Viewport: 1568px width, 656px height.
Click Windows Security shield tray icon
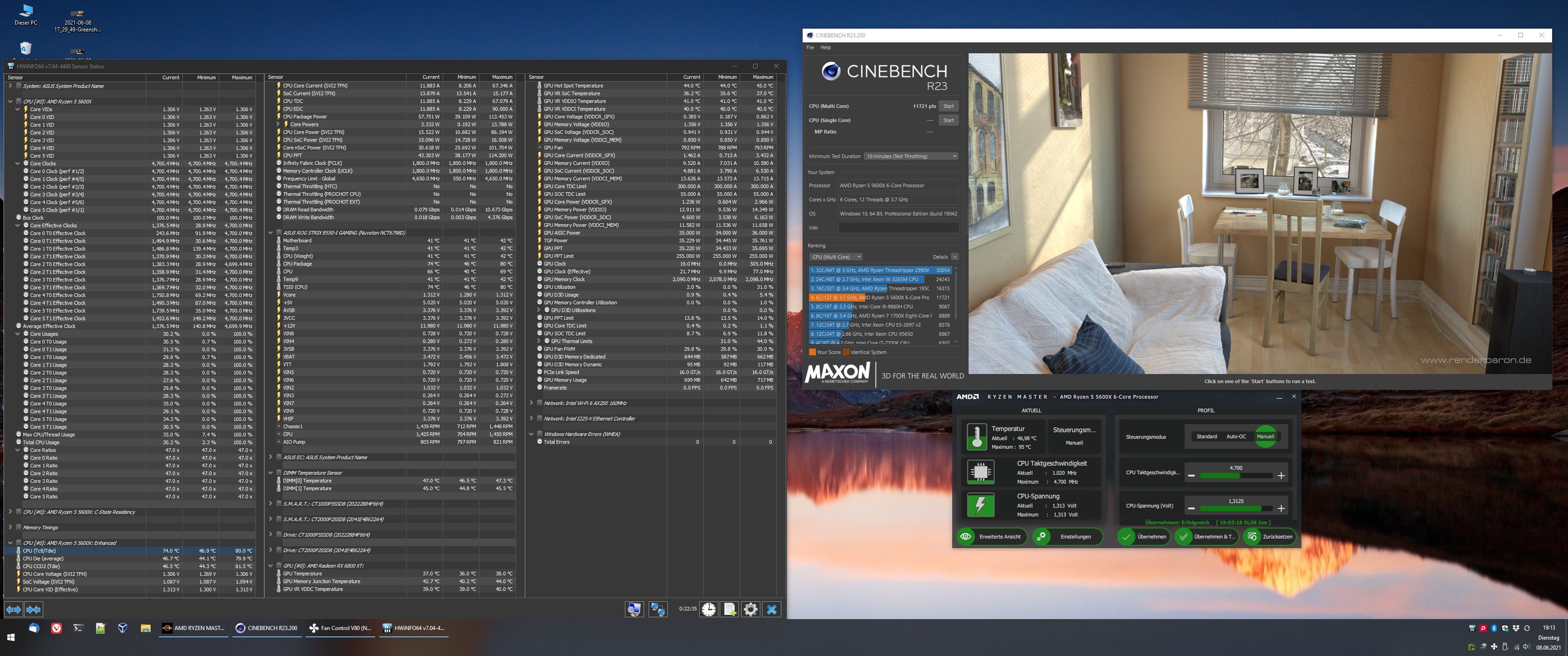1505,629
